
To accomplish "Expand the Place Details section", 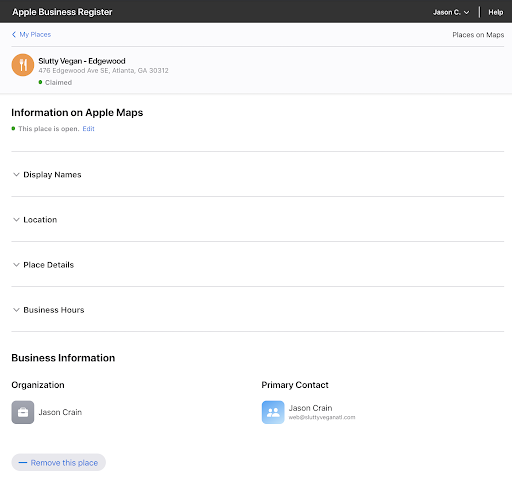I will click(258, 264).
